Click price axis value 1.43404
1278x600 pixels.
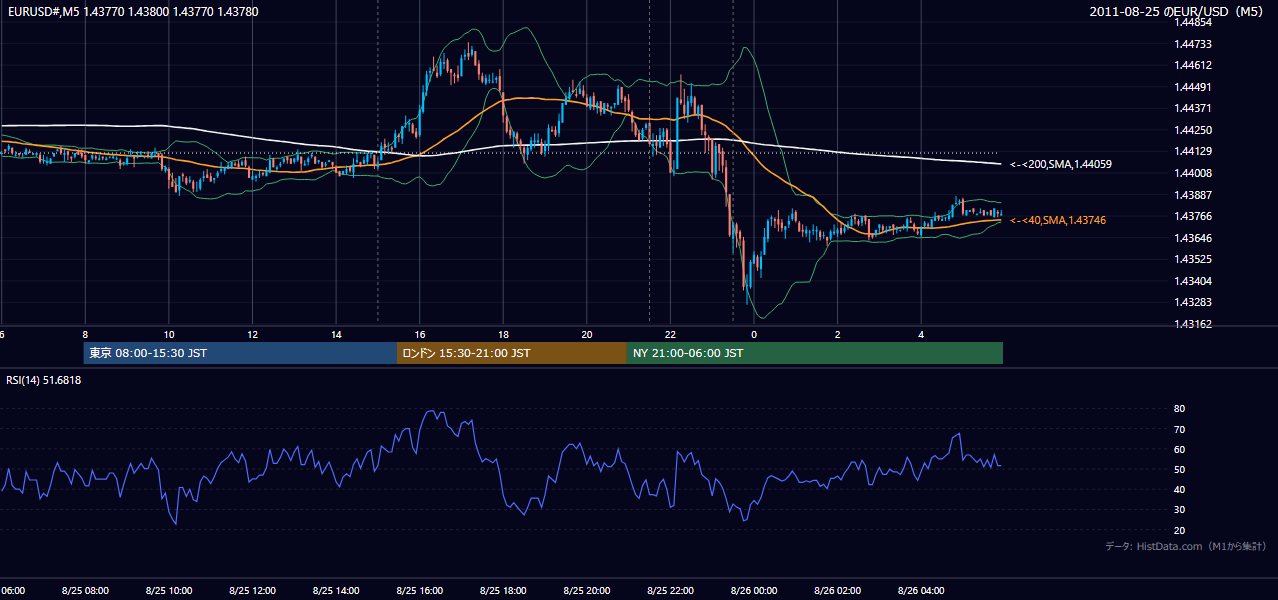point(1193,281)
